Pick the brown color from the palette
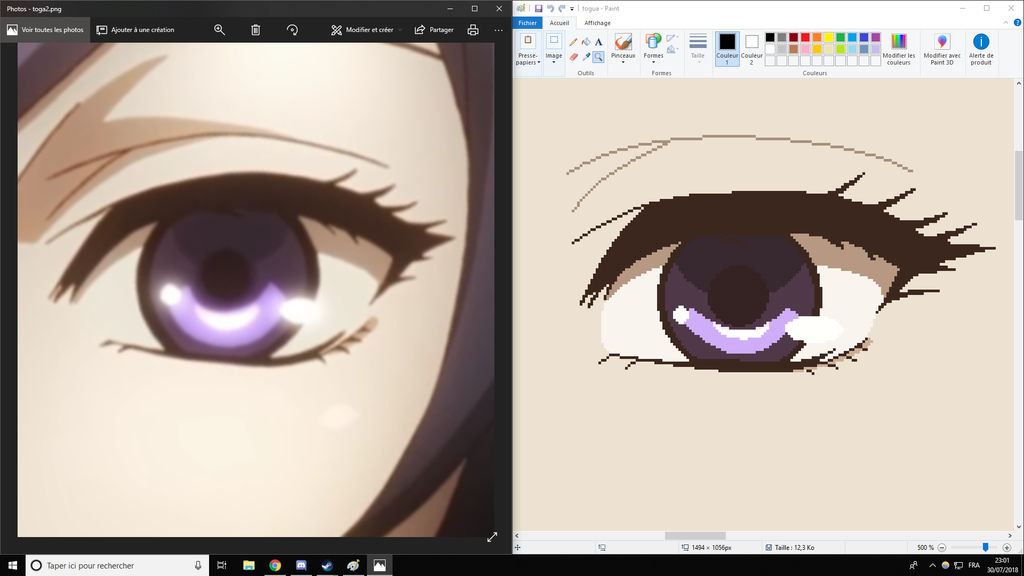 (x=793, y=49)
